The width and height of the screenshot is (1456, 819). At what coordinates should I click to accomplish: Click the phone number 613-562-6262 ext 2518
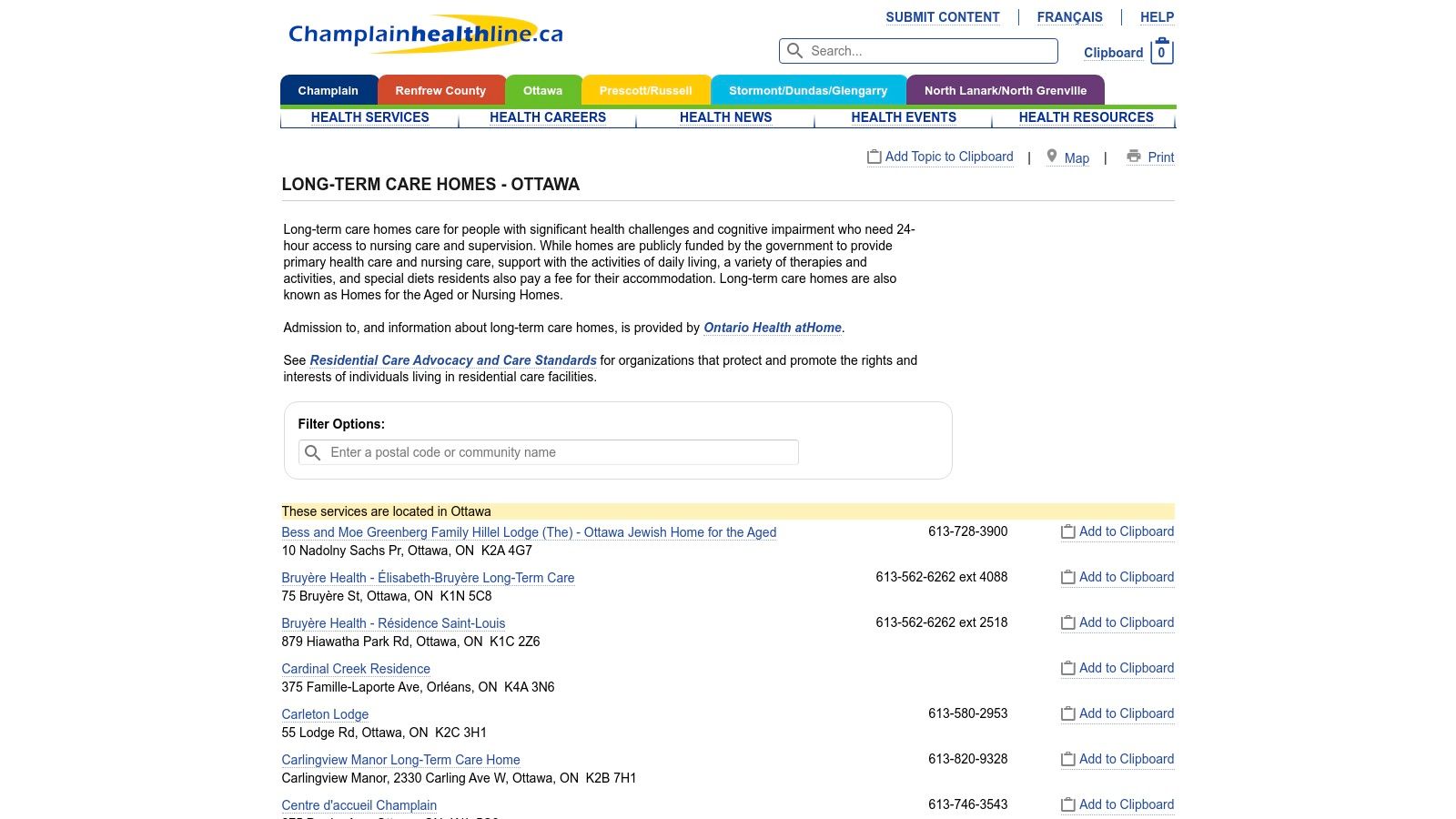942,622
